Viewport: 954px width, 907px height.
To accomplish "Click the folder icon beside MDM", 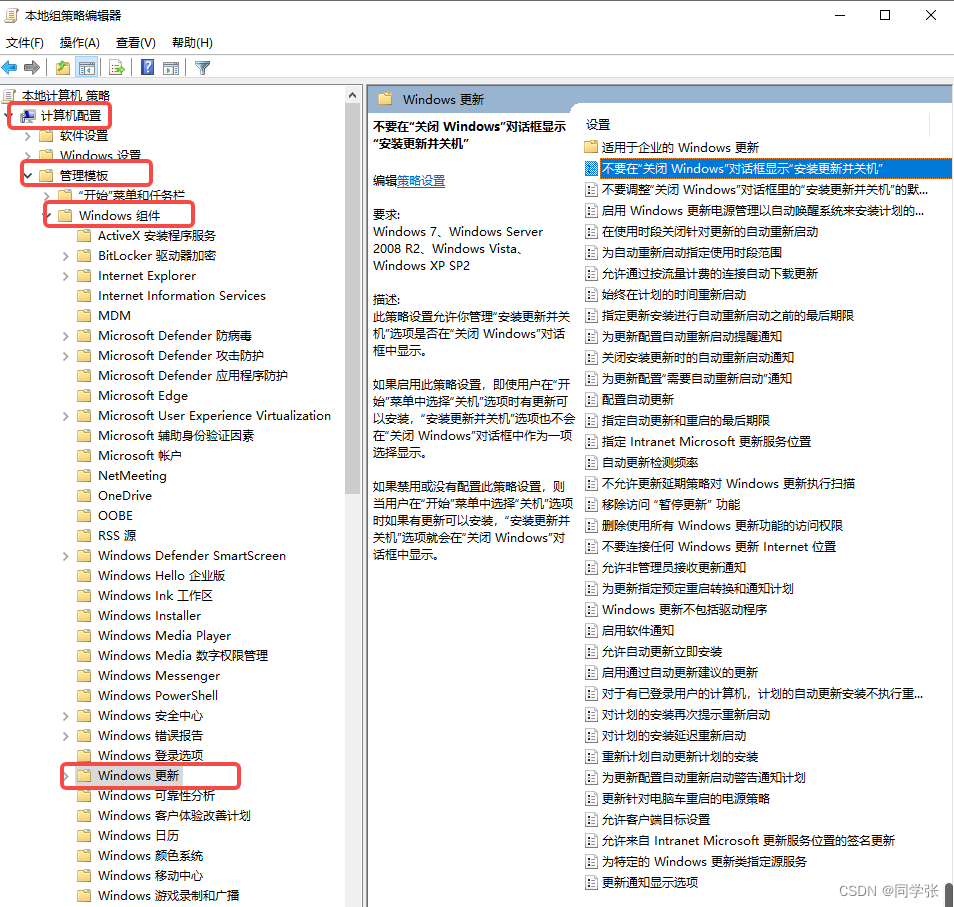I will tap(85, 316).
